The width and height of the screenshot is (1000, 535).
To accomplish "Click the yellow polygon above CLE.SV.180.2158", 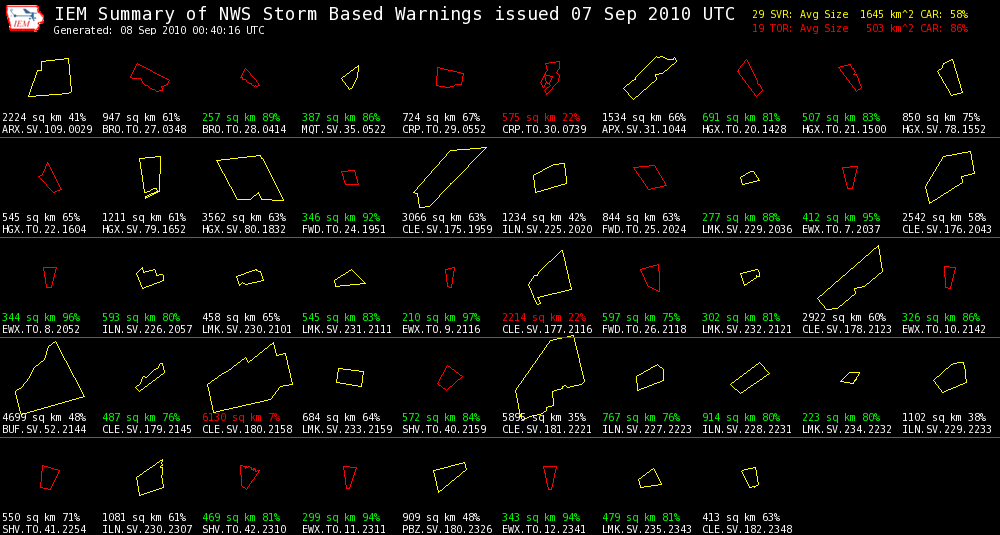I will 250,377.
